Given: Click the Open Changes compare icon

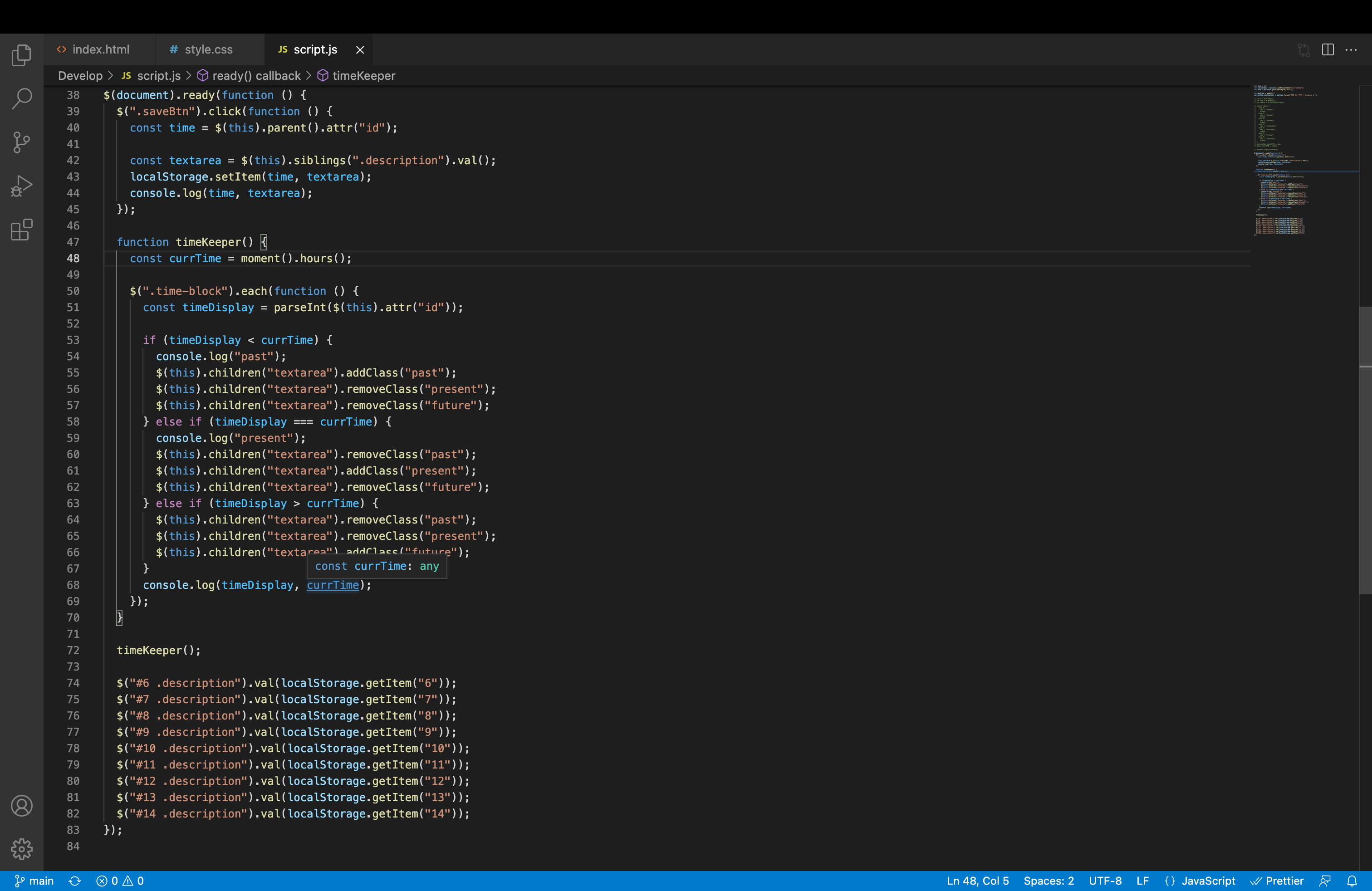Looking at the screenshot, I should point(1304,49).
